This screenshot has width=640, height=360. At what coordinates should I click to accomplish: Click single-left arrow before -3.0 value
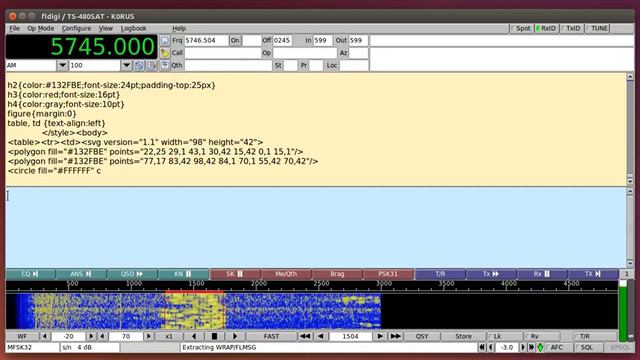pyautogui.click(x=491, y=347)
